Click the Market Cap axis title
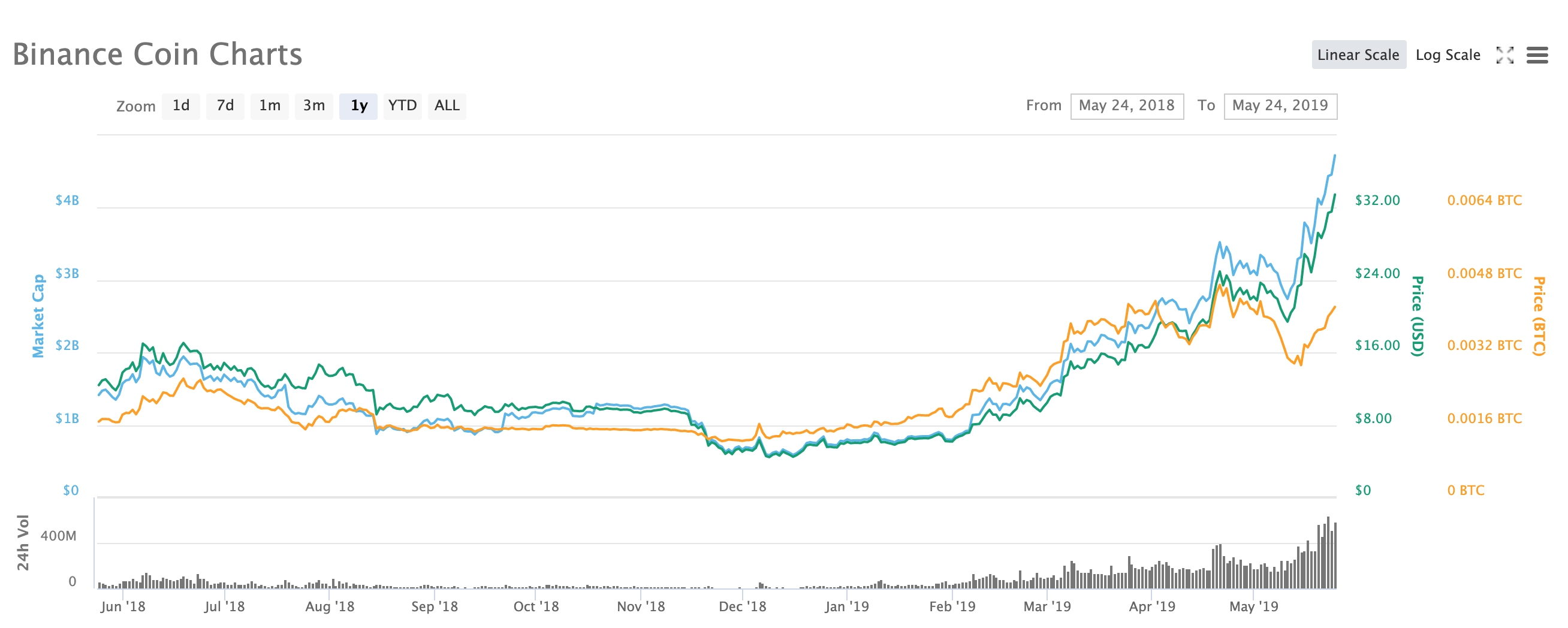1568x628 pixels. (x=38, y=316)
